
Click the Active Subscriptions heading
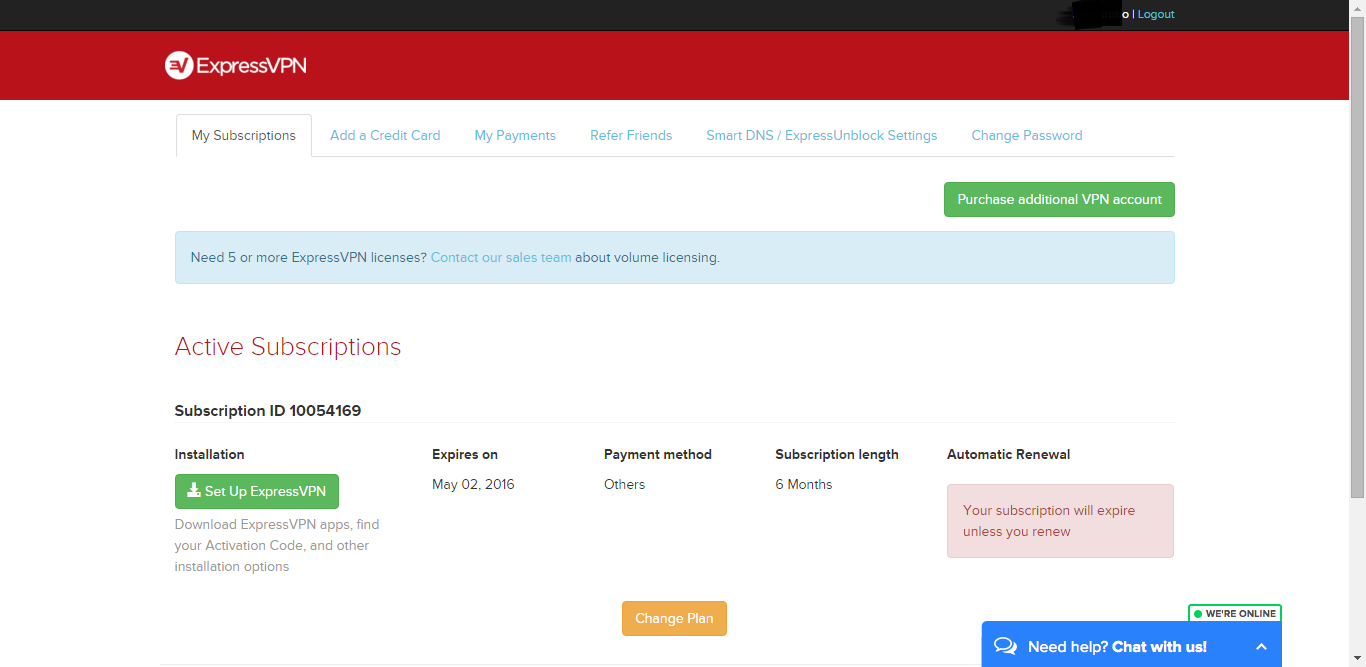288,347
